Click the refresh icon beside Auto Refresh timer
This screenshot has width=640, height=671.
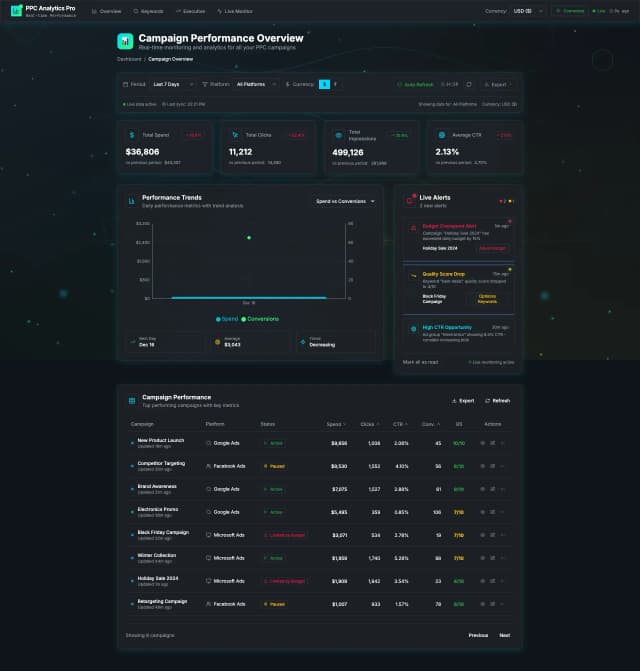point(469,85)
